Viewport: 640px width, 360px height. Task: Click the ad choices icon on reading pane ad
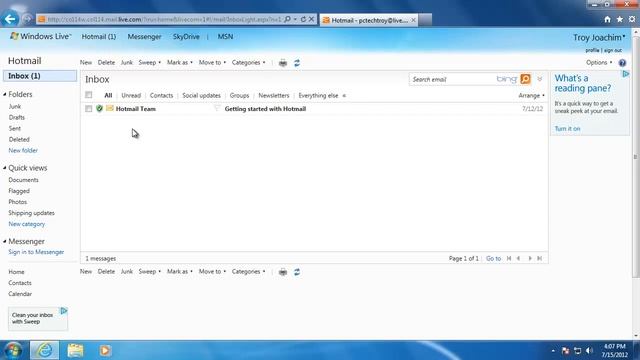pyautogui.click(x=626, y=74)
